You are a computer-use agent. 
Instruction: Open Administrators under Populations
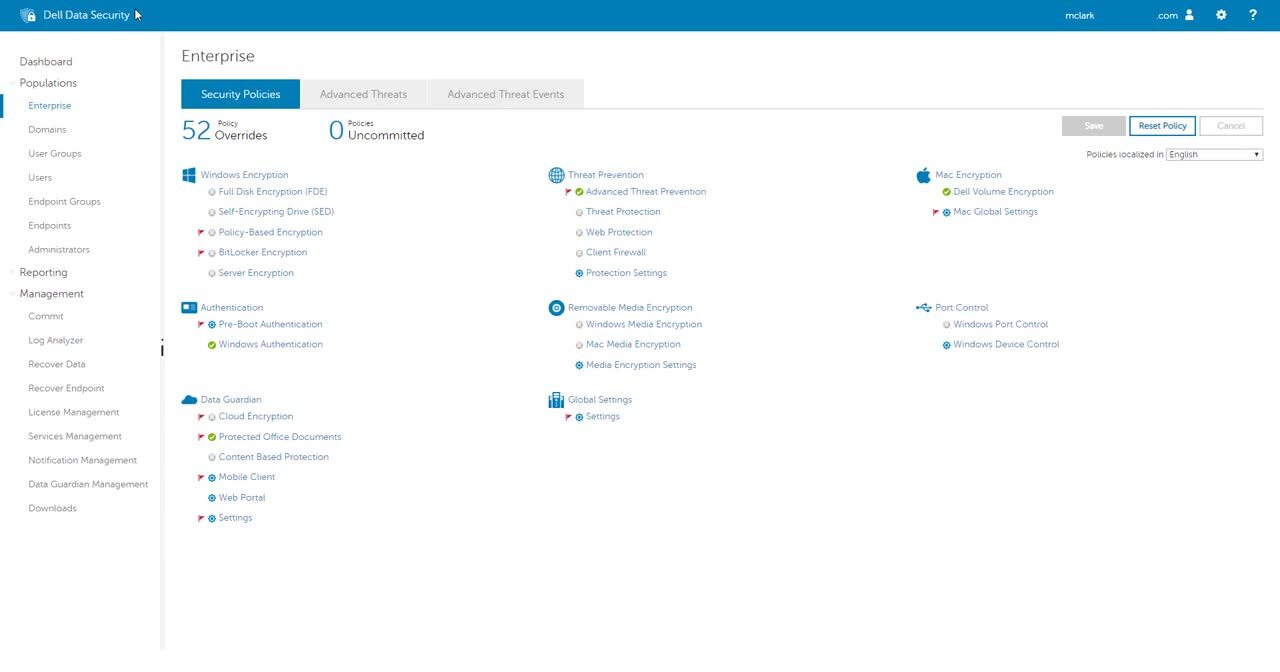click(x=59, y=250)
